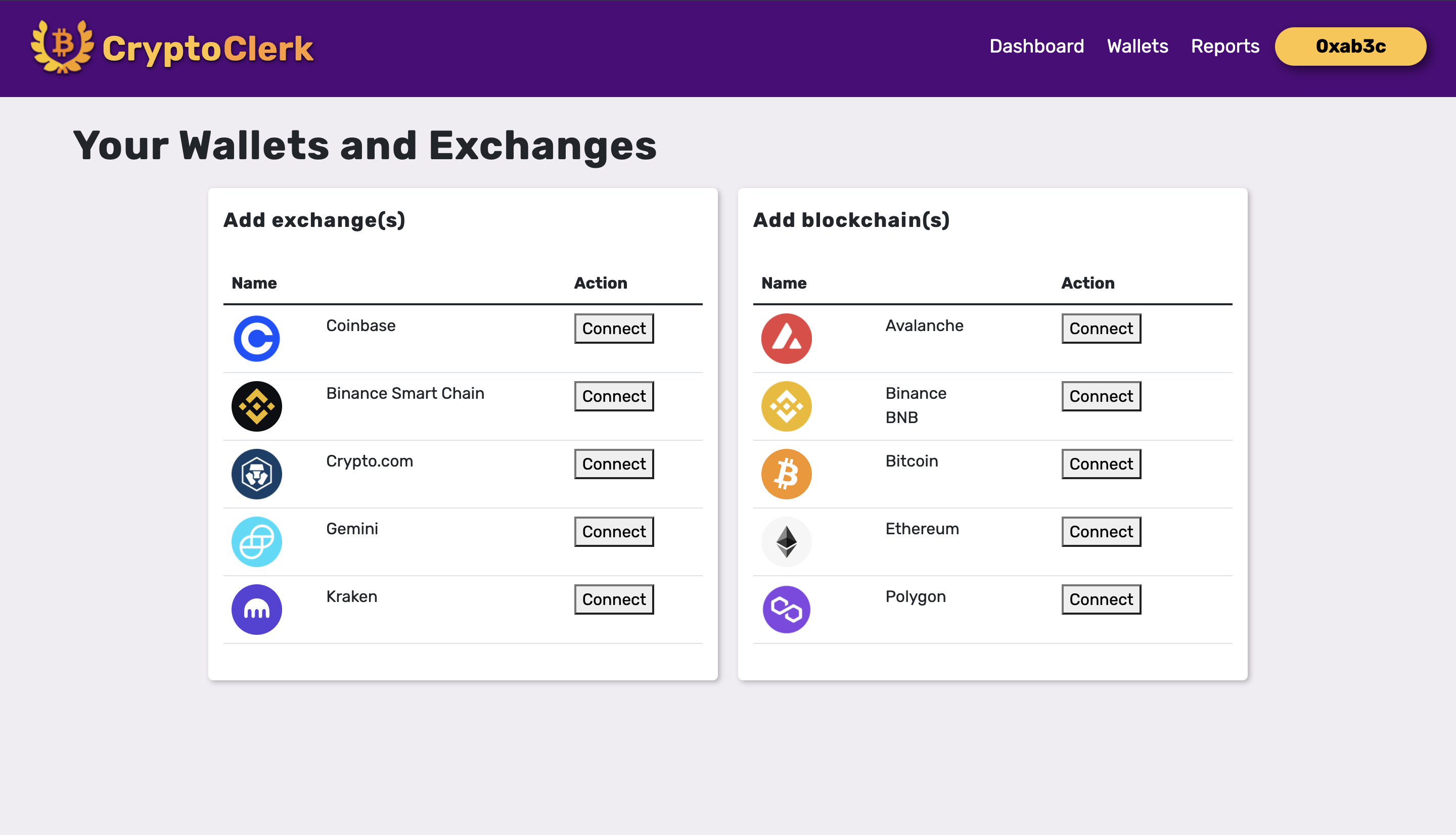Connect the Gemini exchange
This screenshot has height=835, width=1456.
(614, 531)
